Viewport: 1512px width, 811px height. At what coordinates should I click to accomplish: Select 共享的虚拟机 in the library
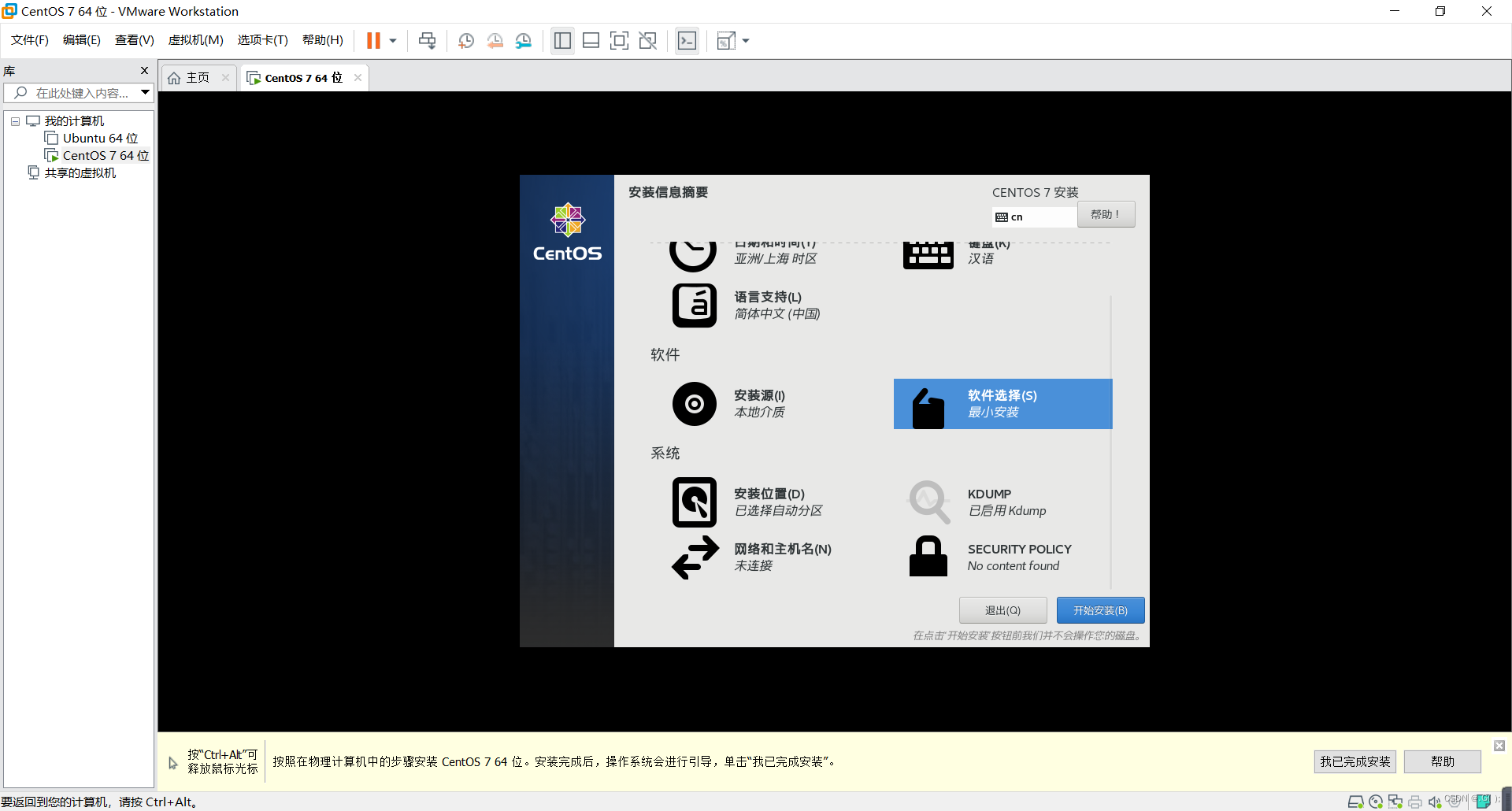80,173
